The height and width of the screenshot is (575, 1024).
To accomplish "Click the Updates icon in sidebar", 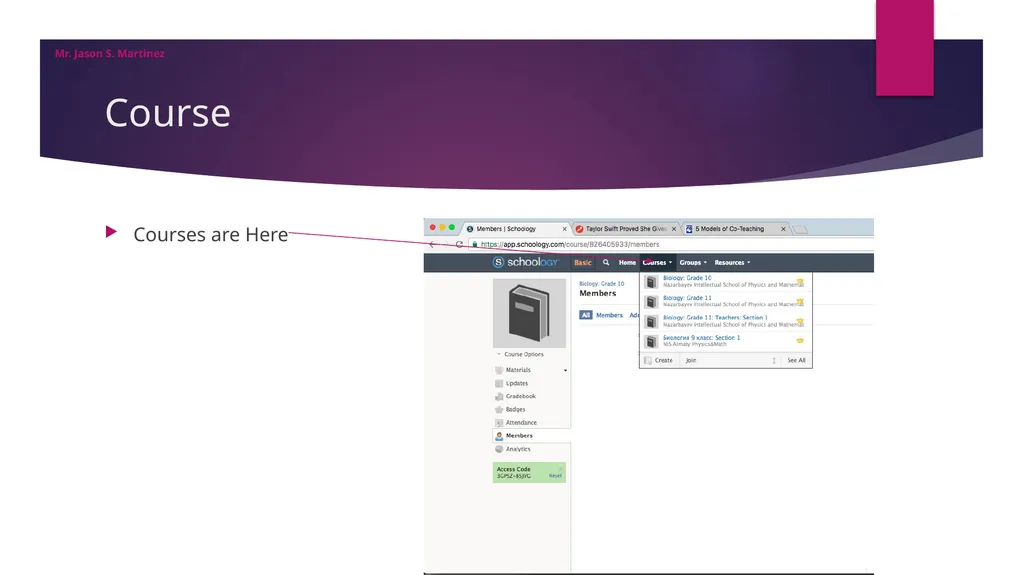I will pos(499,384).
